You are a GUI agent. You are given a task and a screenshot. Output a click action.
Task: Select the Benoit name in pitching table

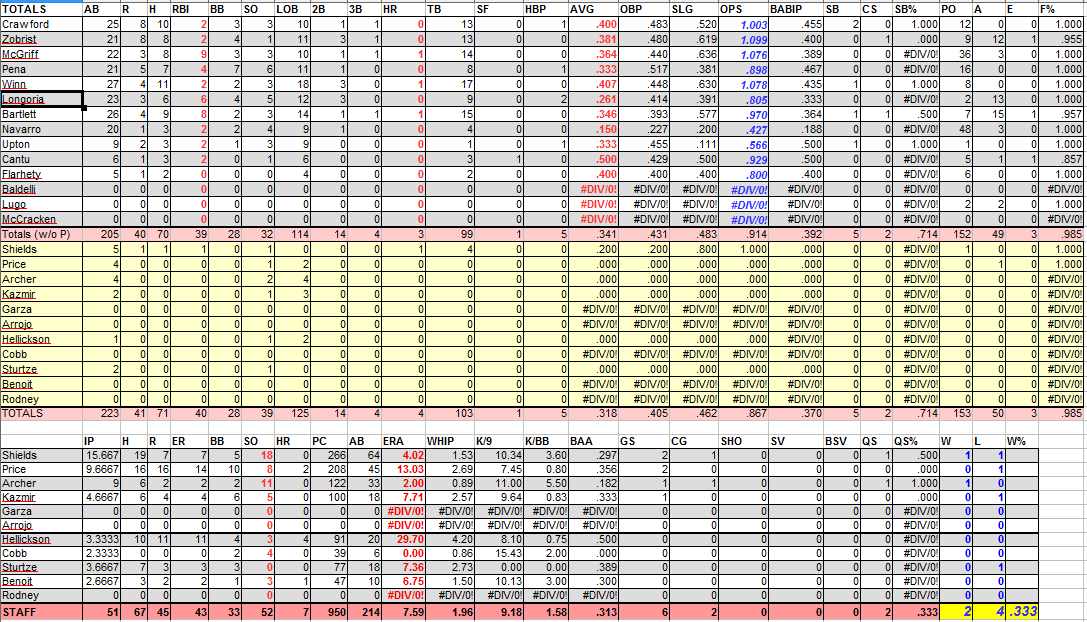[42, 581]
